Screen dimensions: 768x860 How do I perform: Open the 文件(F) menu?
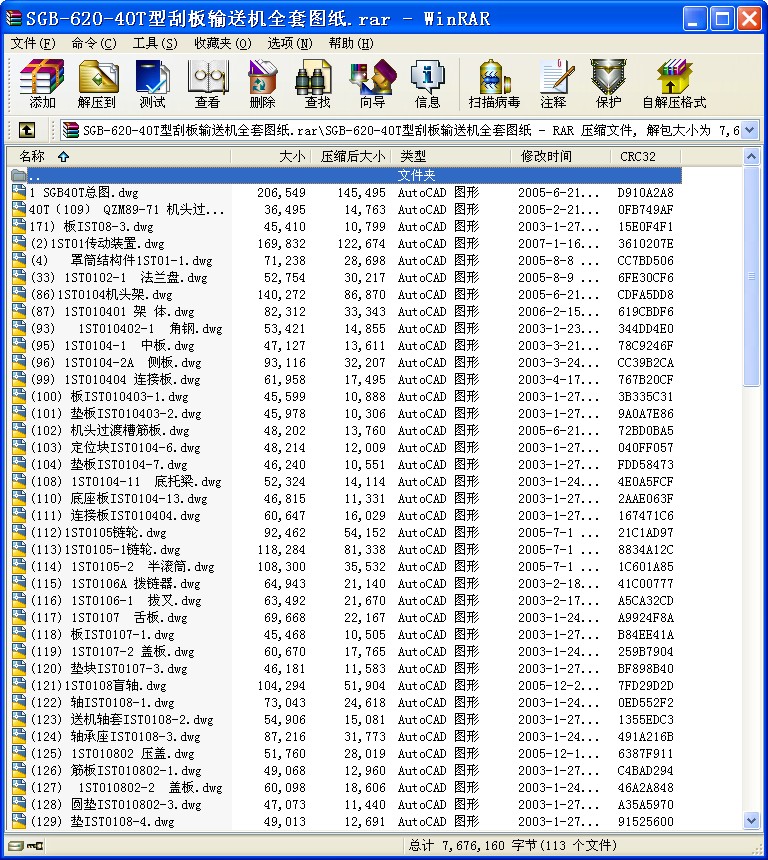(32, 43)
